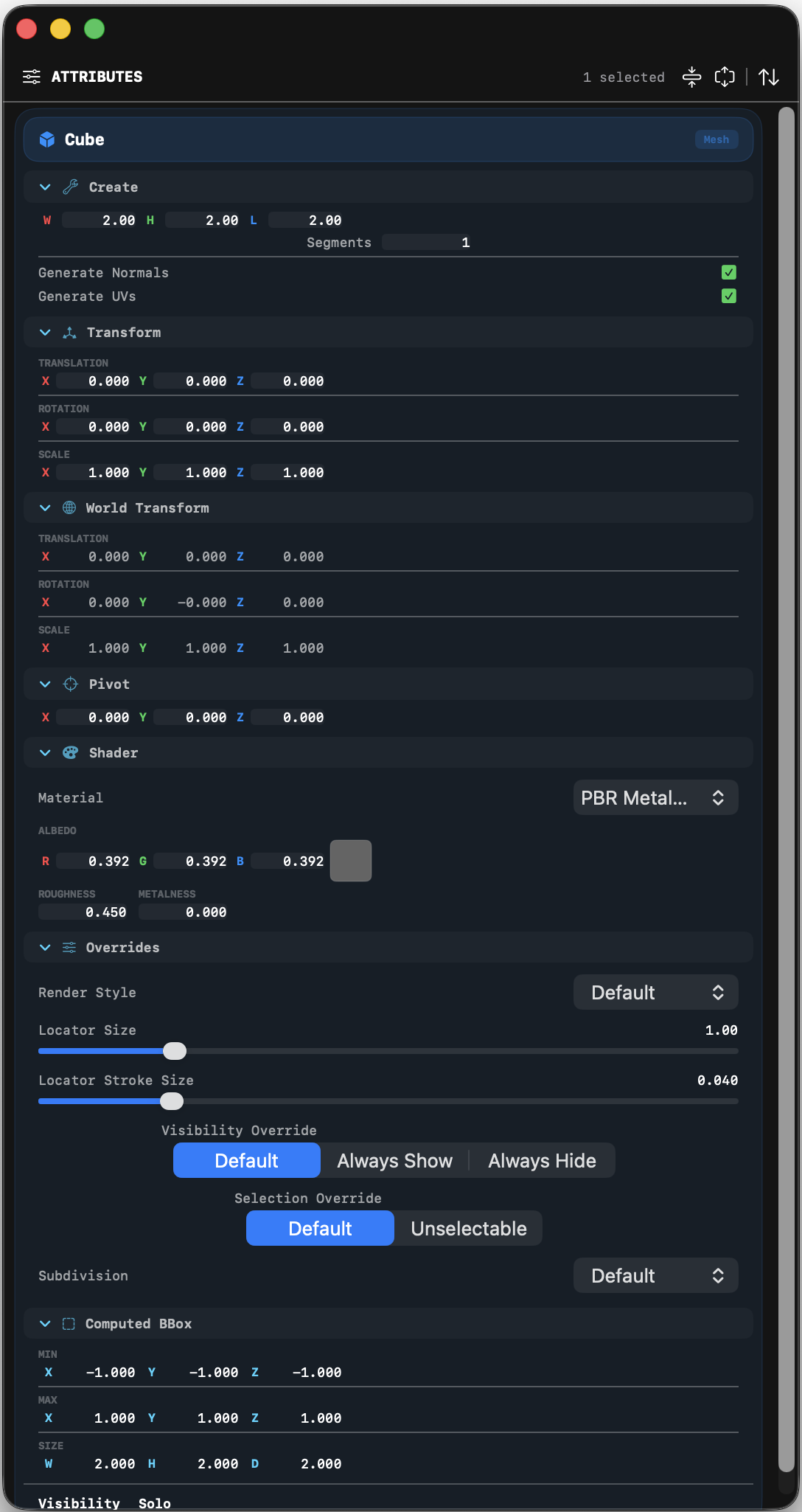The height and width of the screenshot is (1512, 802).
Task: Click the Roughness value field
Action: pos(83,912)
